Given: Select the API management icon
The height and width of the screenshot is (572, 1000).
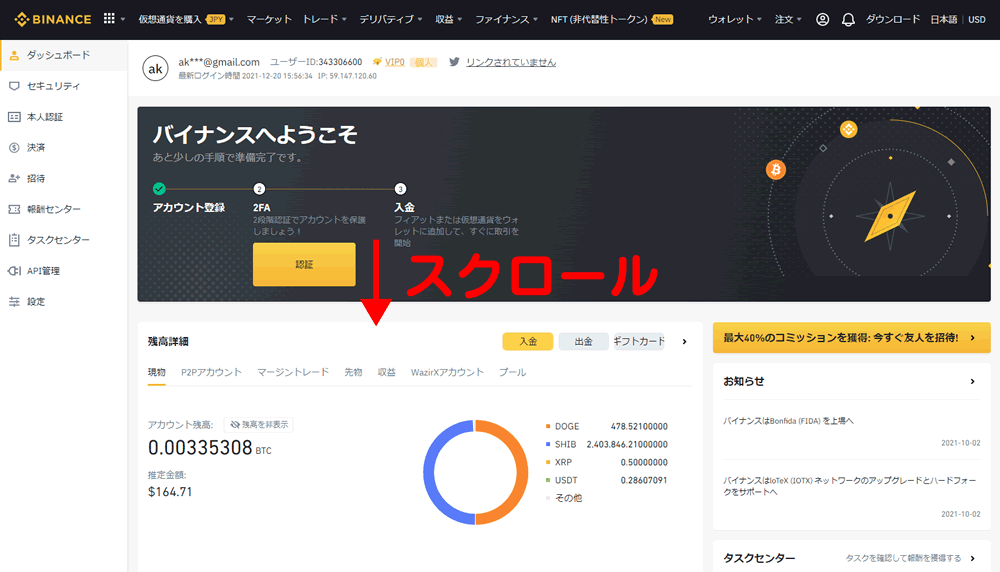Looking at the screenshot, I should tap(14, 271).
